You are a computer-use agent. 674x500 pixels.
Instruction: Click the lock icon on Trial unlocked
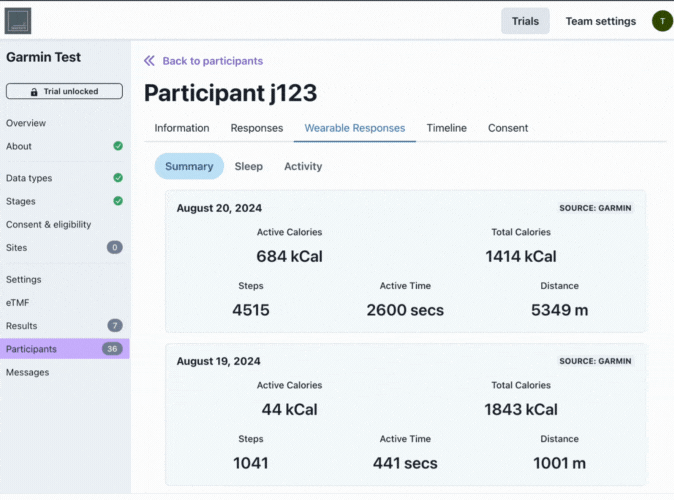click(35, 92)
